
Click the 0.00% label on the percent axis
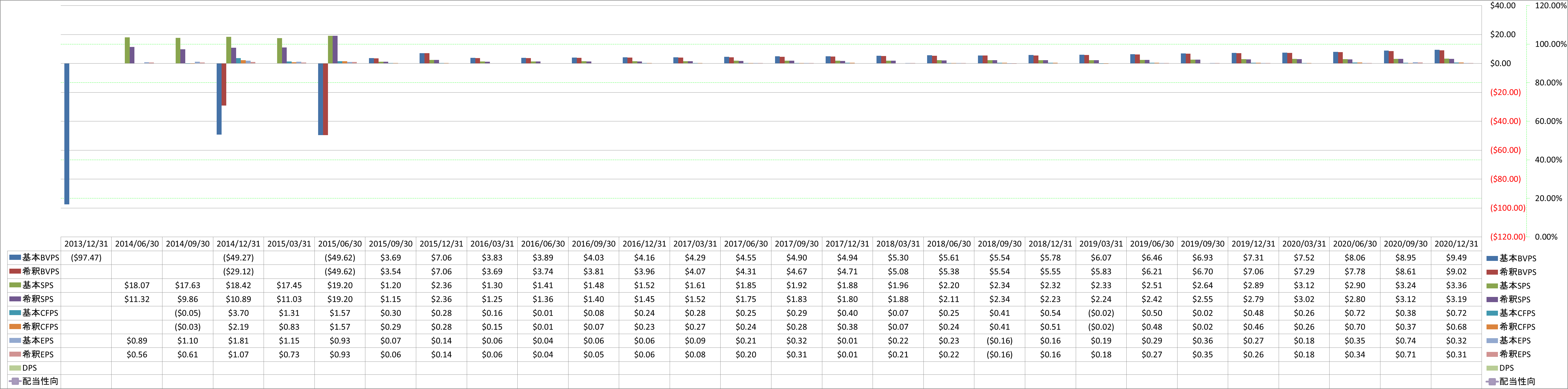click(1546, 237)
